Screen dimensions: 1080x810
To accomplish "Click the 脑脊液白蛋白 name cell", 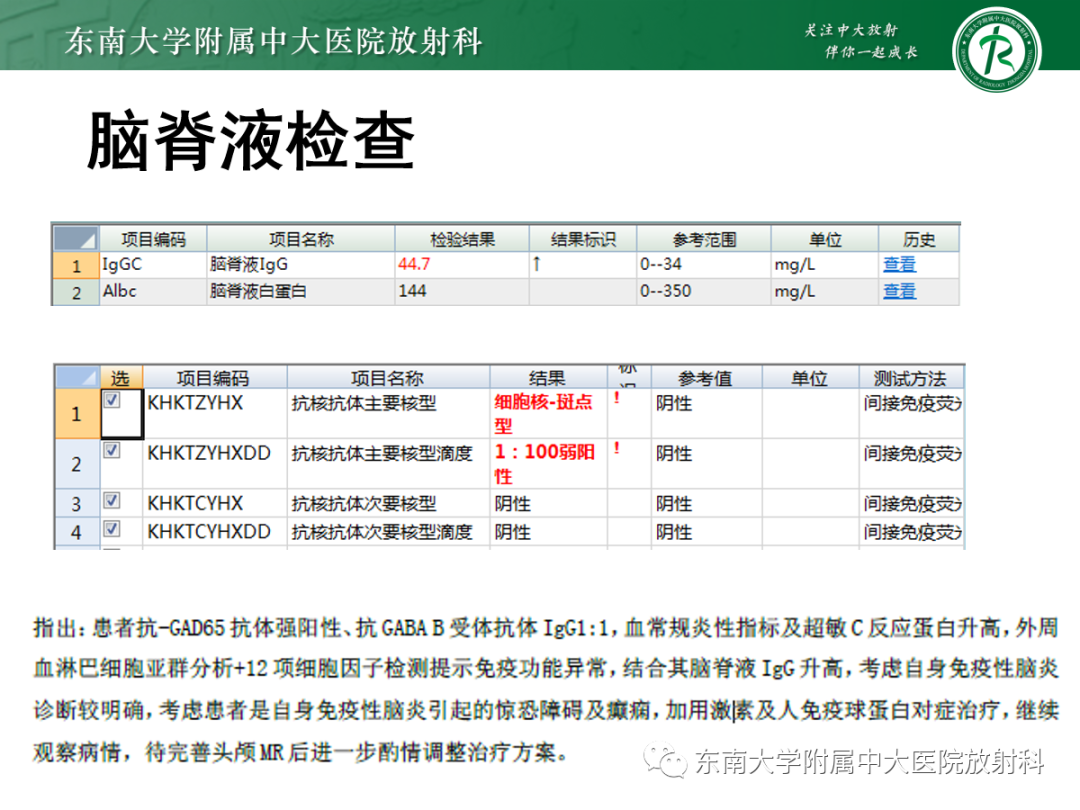I will click(301, 292).
